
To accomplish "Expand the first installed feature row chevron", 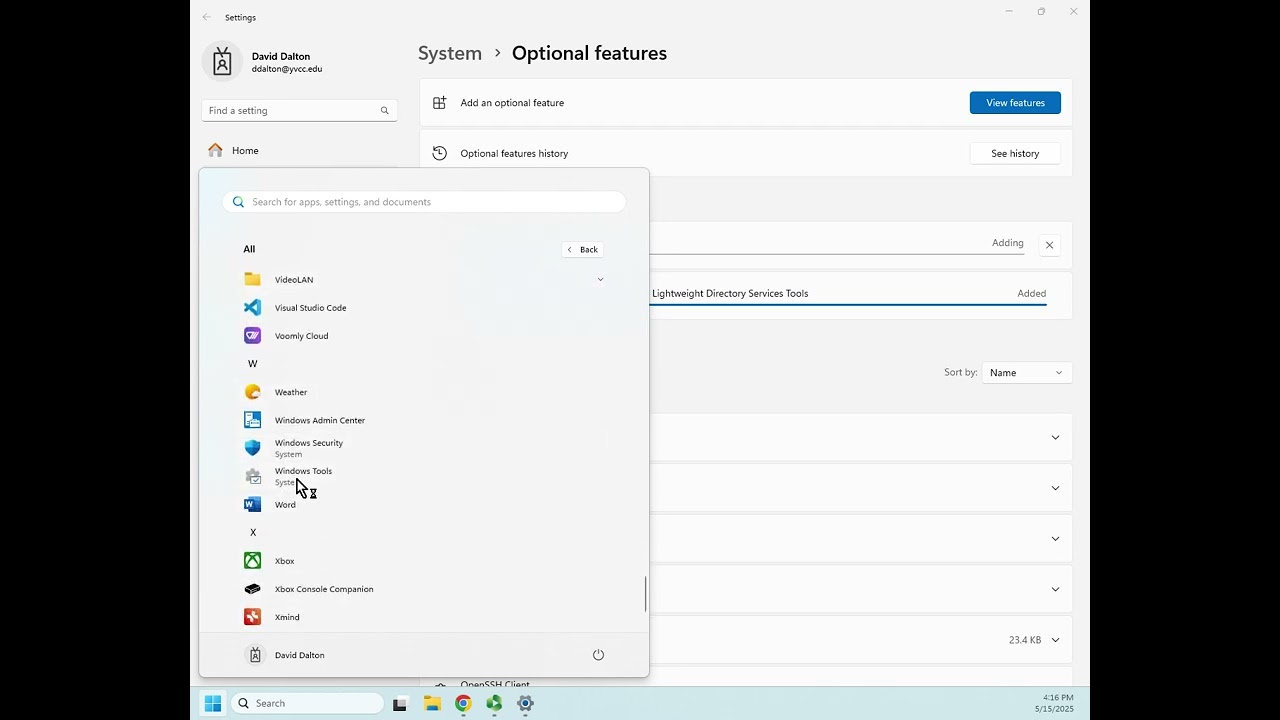I will coord(1055,438).
